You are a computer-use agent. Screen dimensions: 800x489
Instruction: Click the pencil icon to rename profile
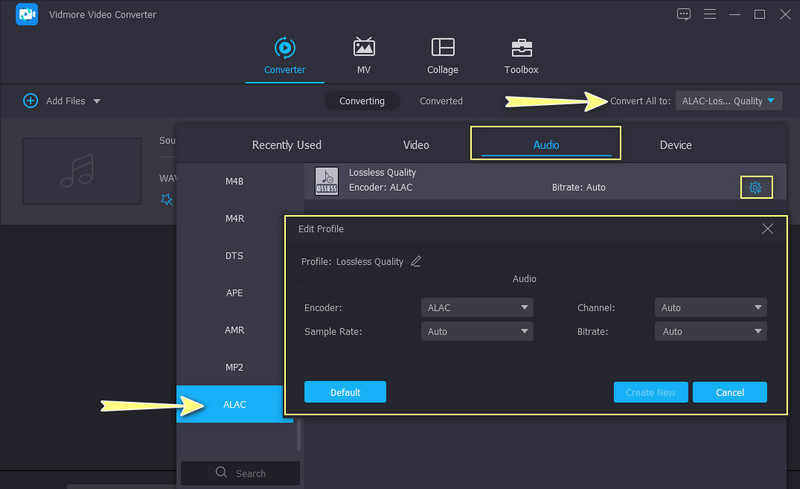pos(416,262)
